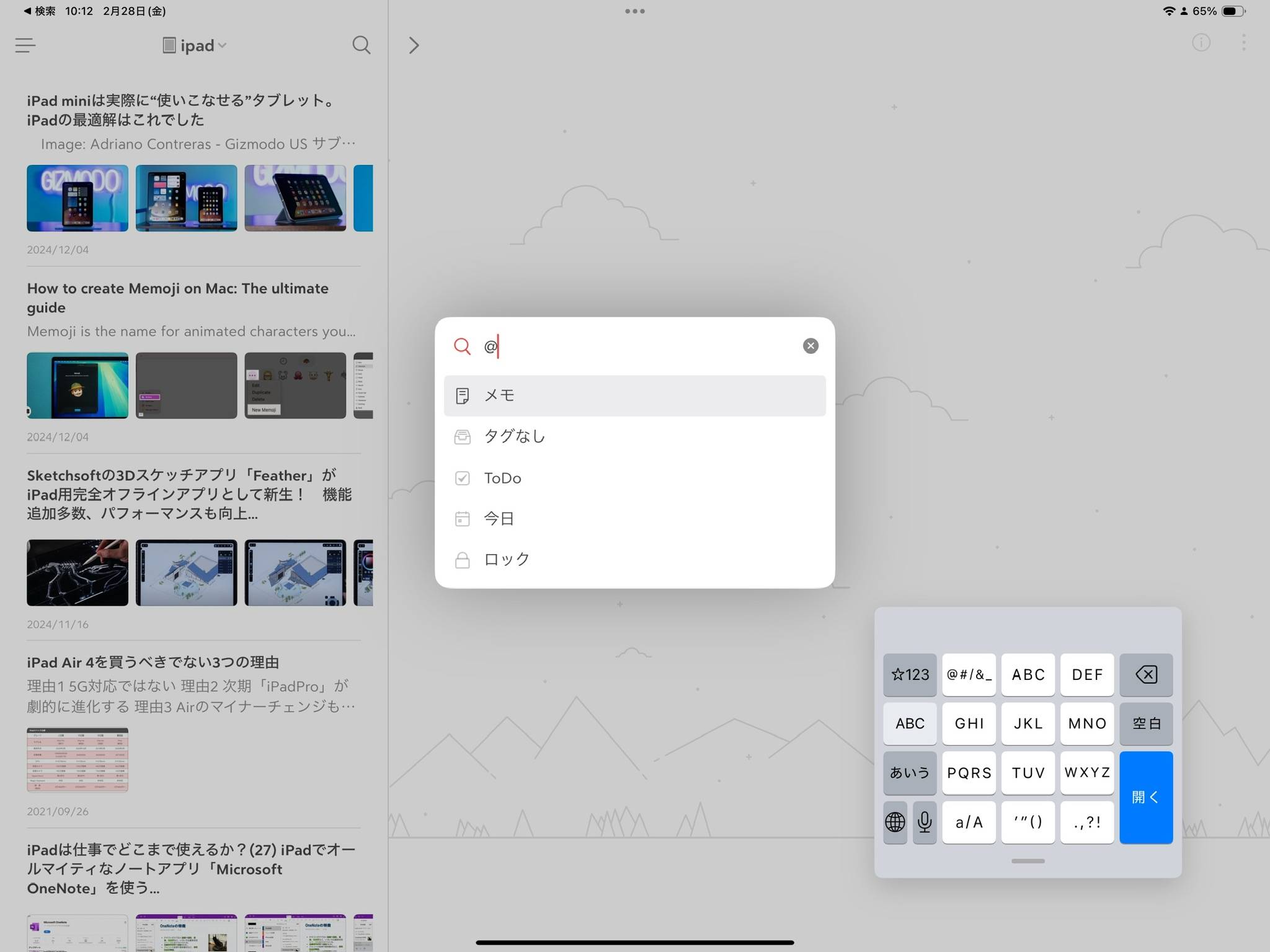Viewport: 1270px width, 952px height.
Task: Clear the search field text
Action: [810, 346]
